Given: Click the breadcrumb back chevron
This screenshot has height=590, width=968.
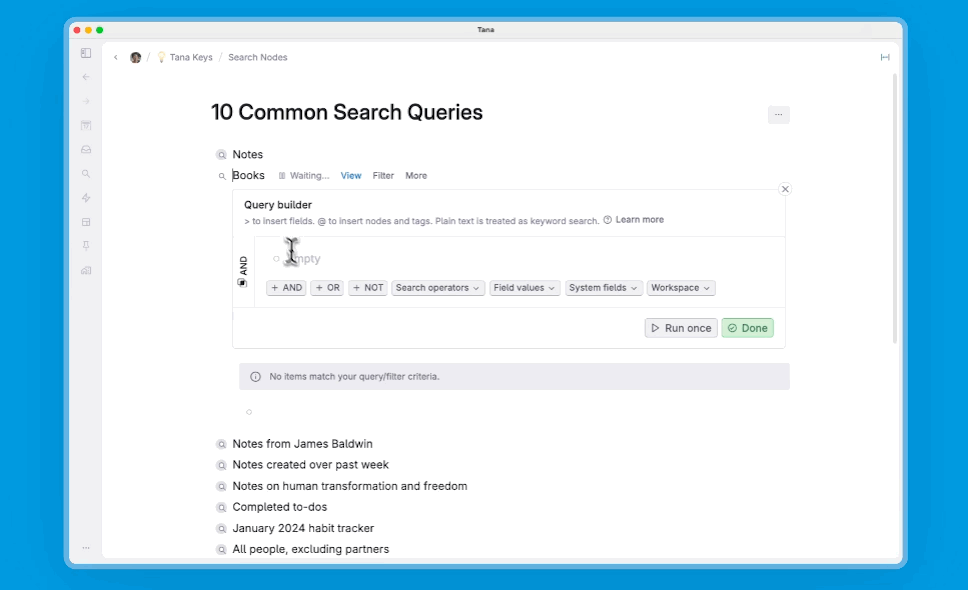Looking at the screenshot, I should 115,57.
